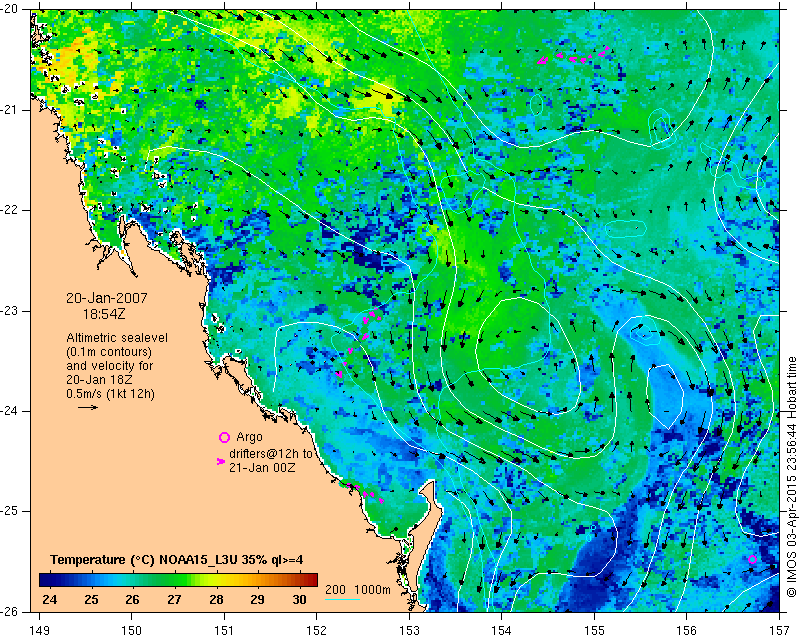Screen dimensions: 800x640
Task: Click the 'and velocity for' text
Action: (x=110, y=366)
